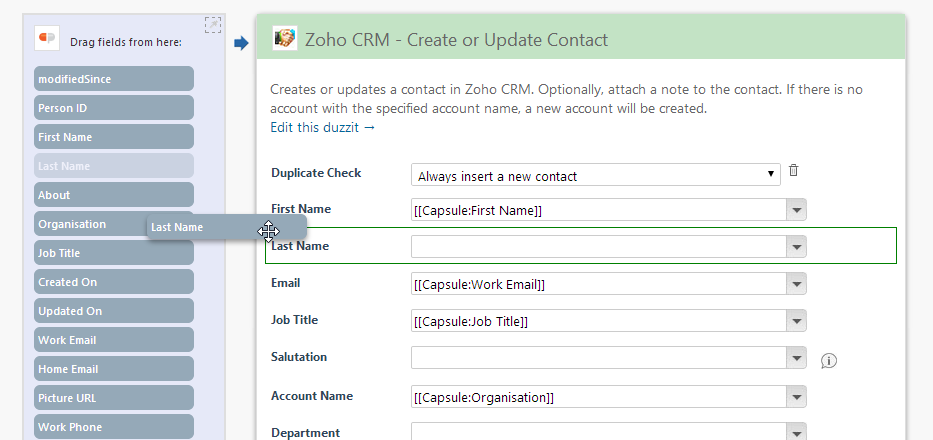The image size is (933, 440).
Task: Expand the Email field dropdown arrow
Action: (x=797, y=284)
